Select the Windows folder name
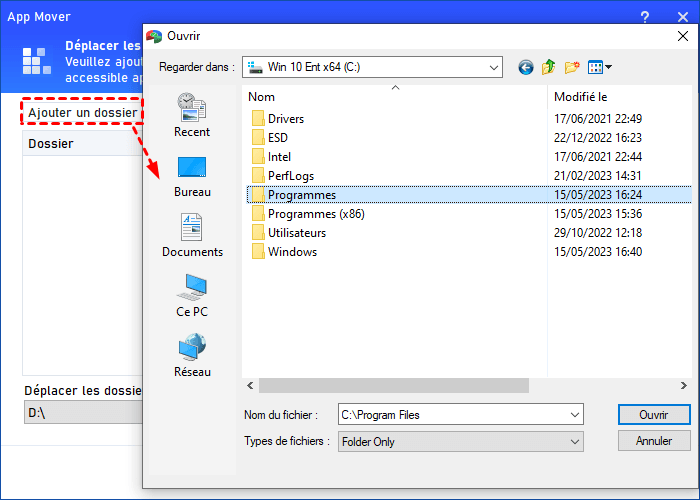Screen dimensions: 700x500 tap(292, 252)
